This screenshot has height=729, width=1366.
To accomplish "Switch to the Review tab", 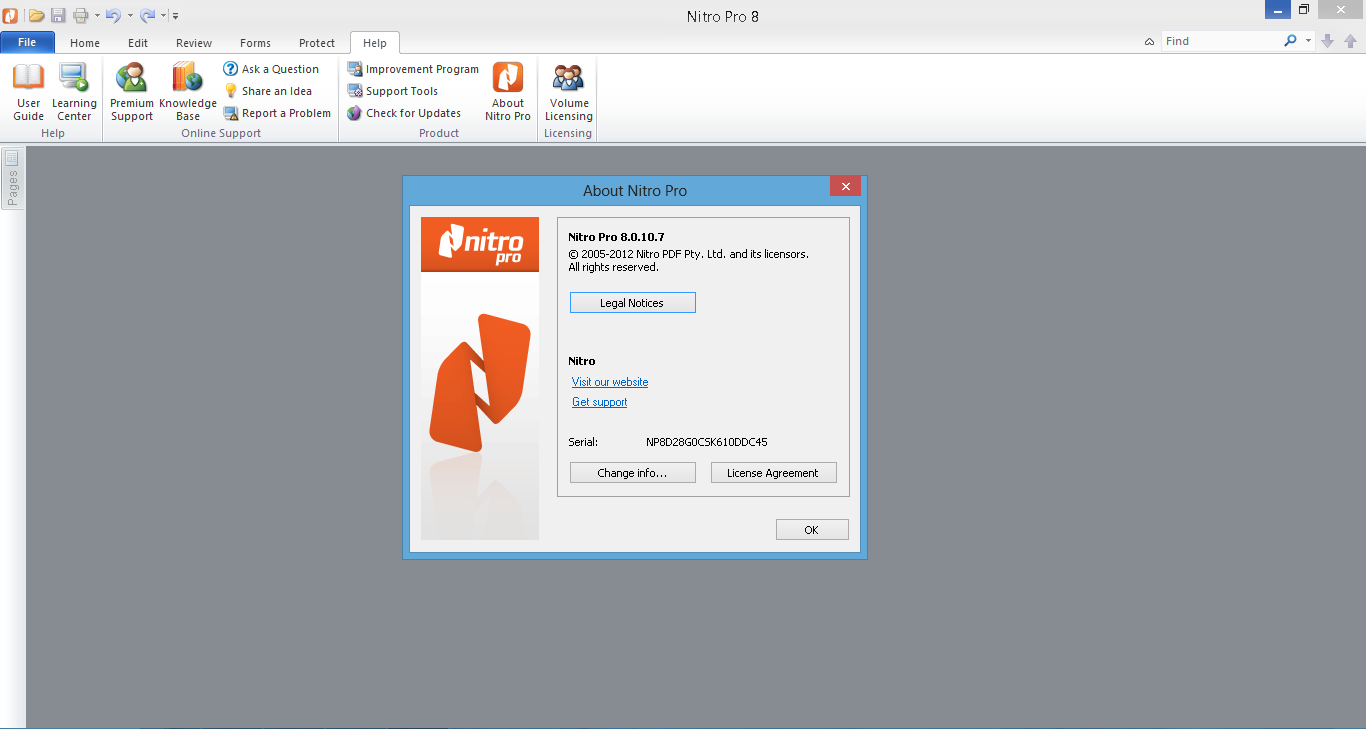I will click(x=194, y=43).
